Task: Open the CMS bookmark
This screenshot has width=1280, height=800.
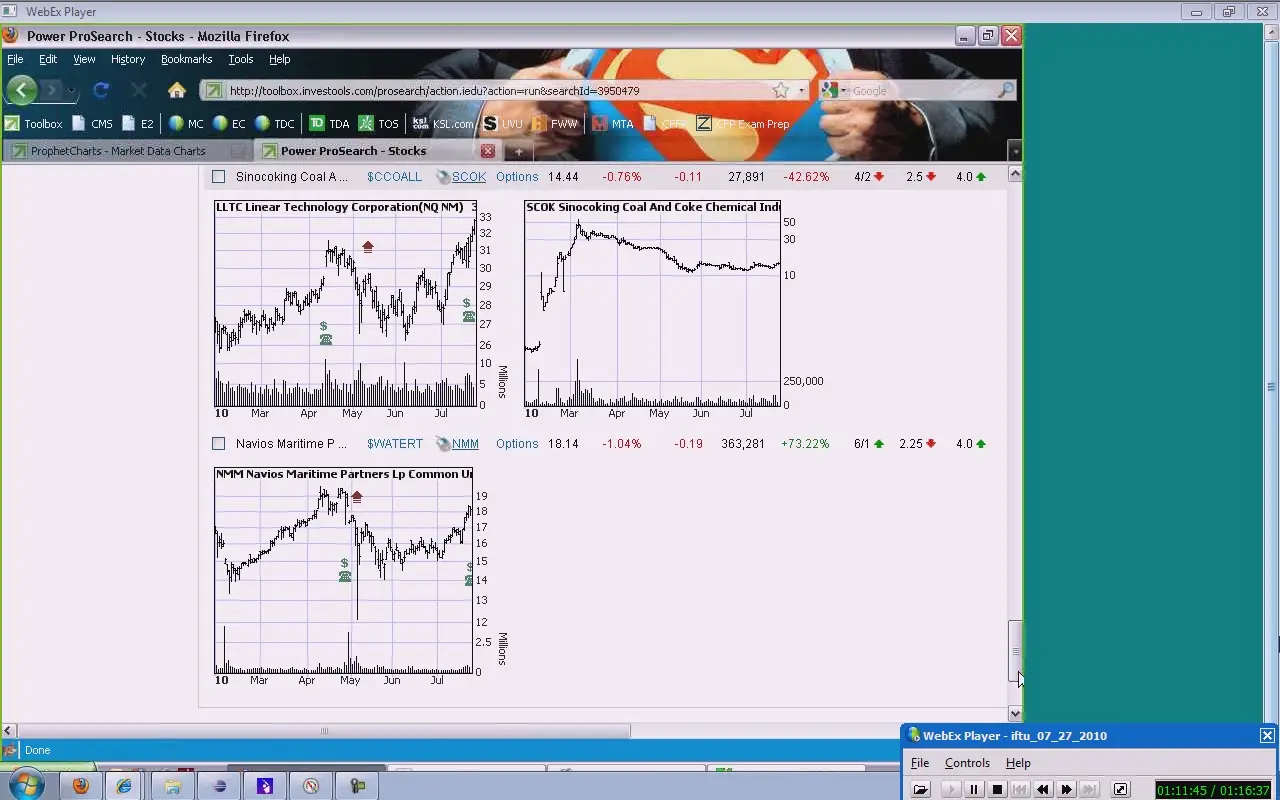Action: [x=91, y=124]
